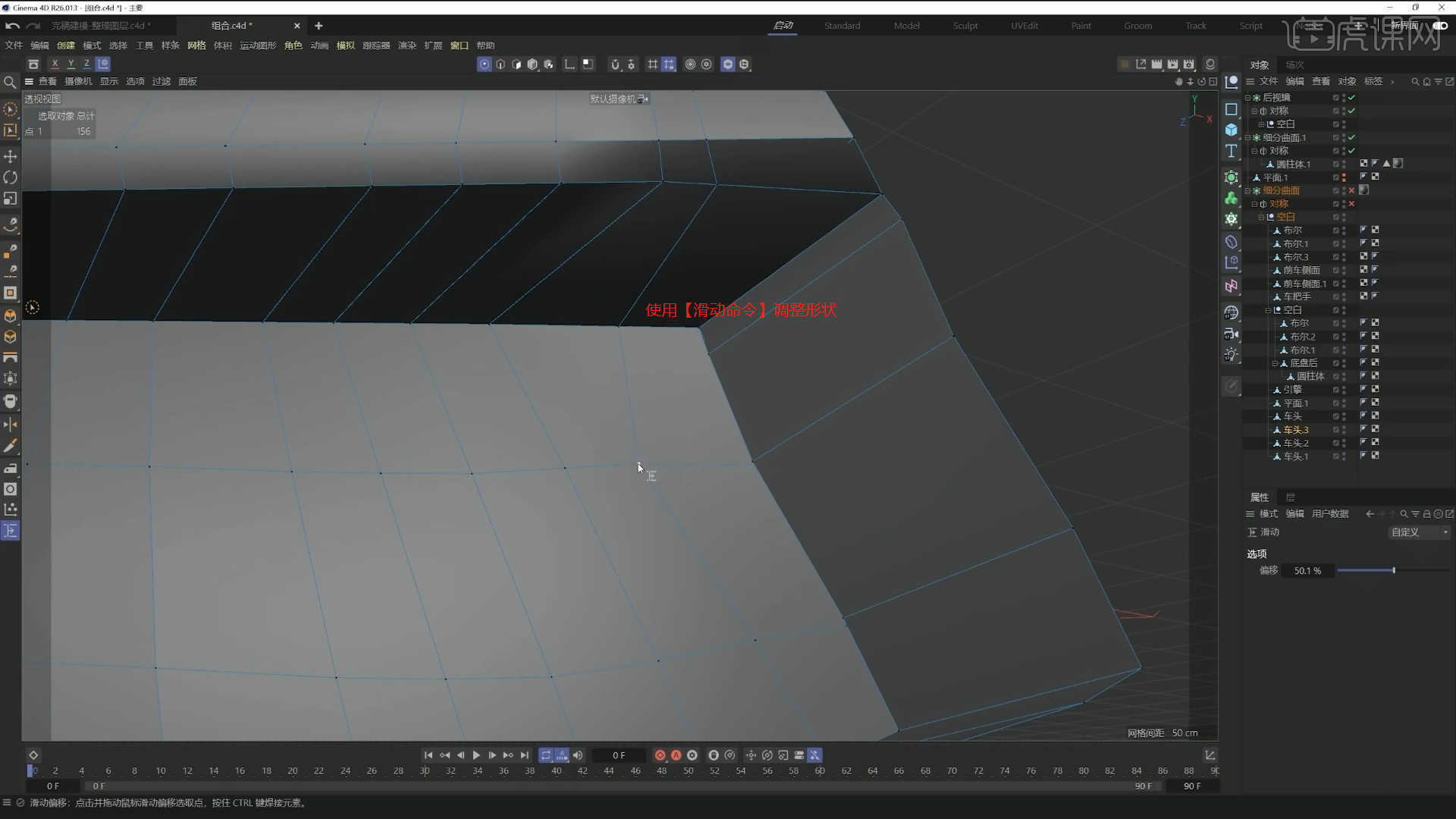Select Points mode icon
The width and height of the screenshot is (1456, 819).
(x=484, y=64)
